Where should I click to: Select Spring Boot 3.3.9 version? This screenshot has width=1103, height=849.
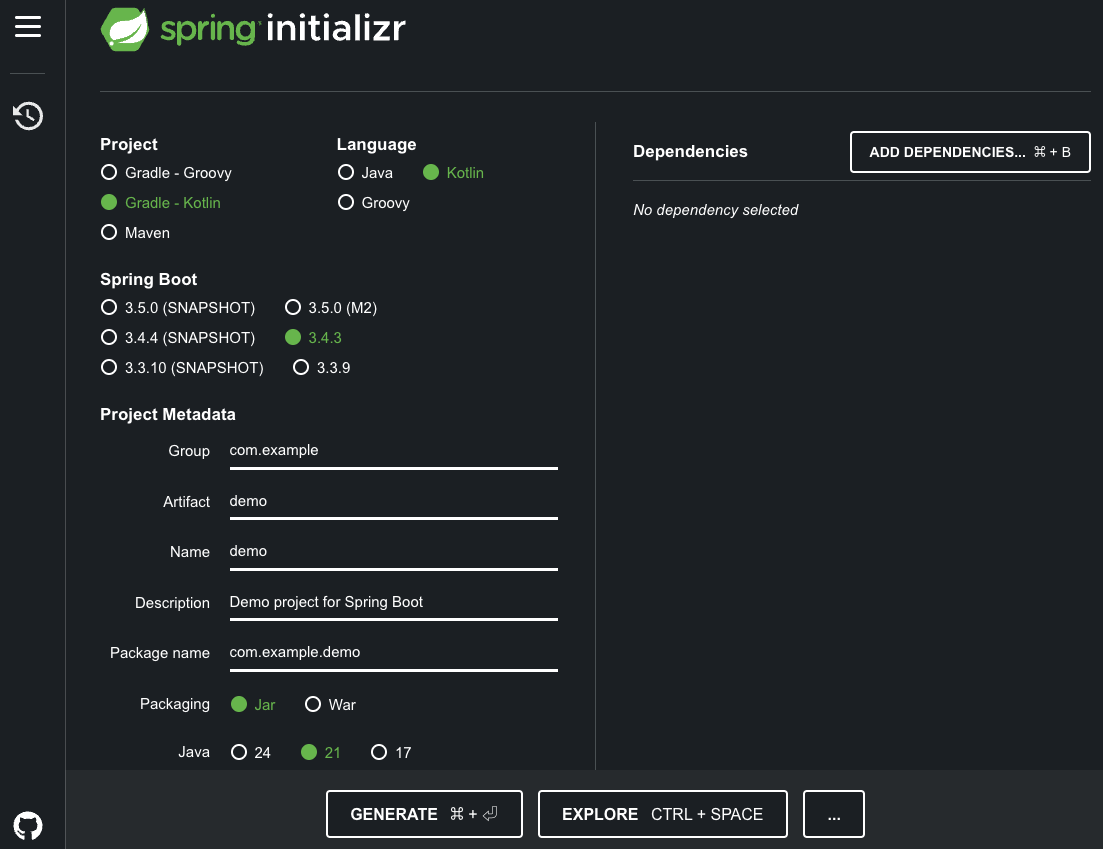point(301,368)
